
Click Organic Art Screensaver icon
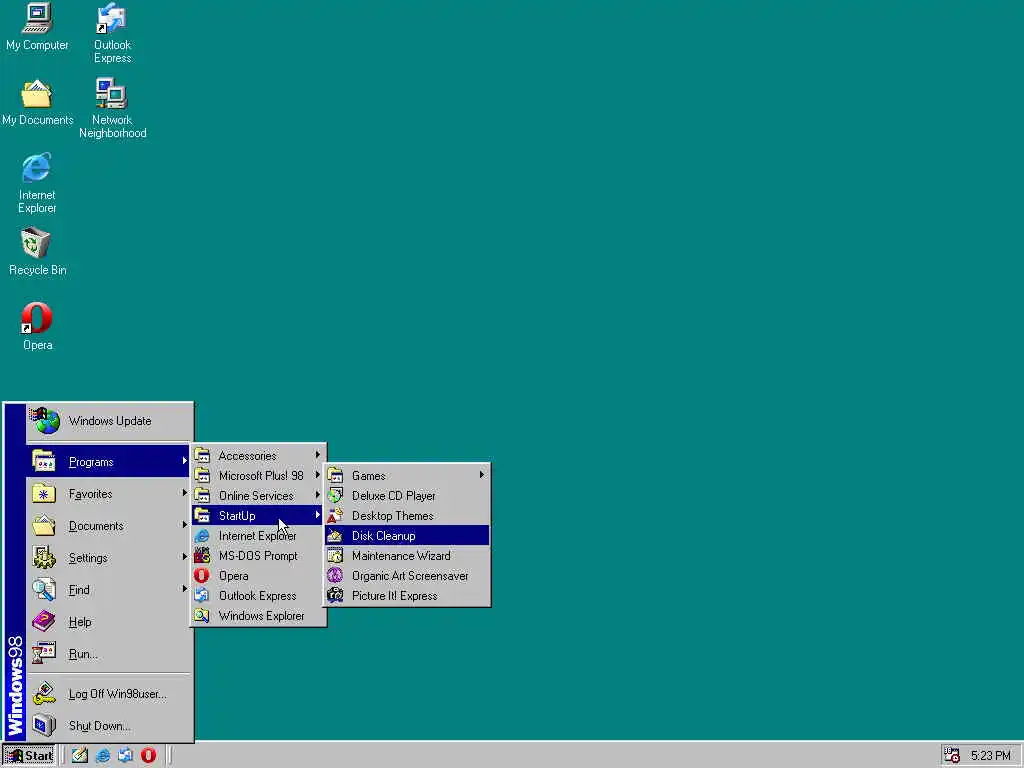click(335, 575)
